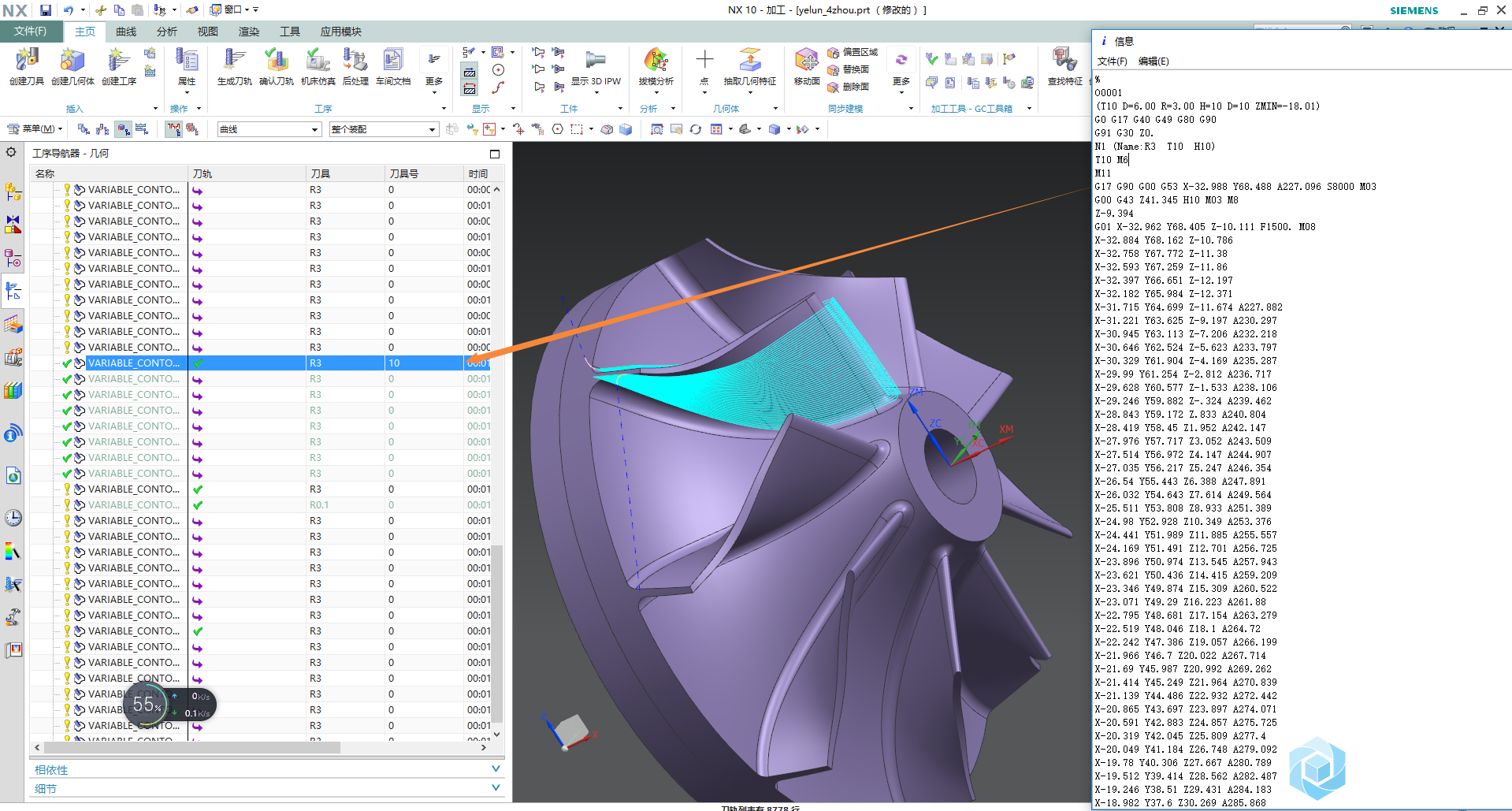The width and height of the screenshot is (1512, 811).
Task: Open 文件(F) menu in the 信息 window
Action: pos(1113,61)
